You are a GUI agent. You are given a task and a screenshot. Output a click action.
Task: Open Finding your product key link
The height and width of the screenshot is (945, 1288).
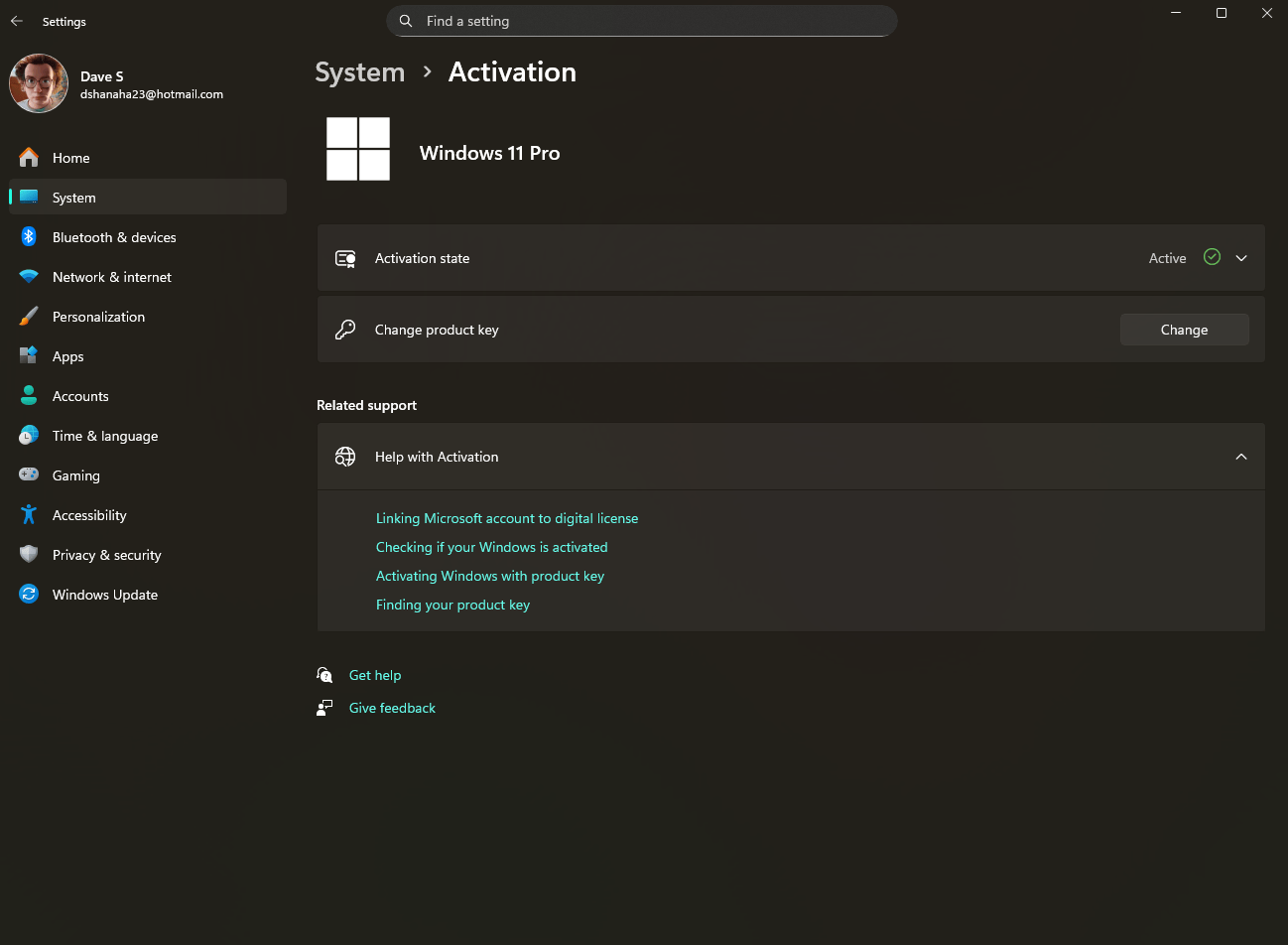[452, 605]
